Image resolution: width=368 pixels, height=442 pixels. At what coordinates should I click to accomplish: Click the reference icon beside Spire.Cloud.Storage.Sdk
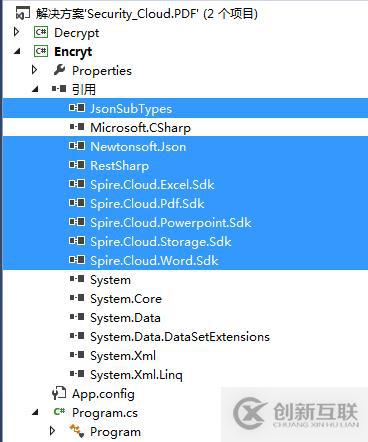[77, 241]
